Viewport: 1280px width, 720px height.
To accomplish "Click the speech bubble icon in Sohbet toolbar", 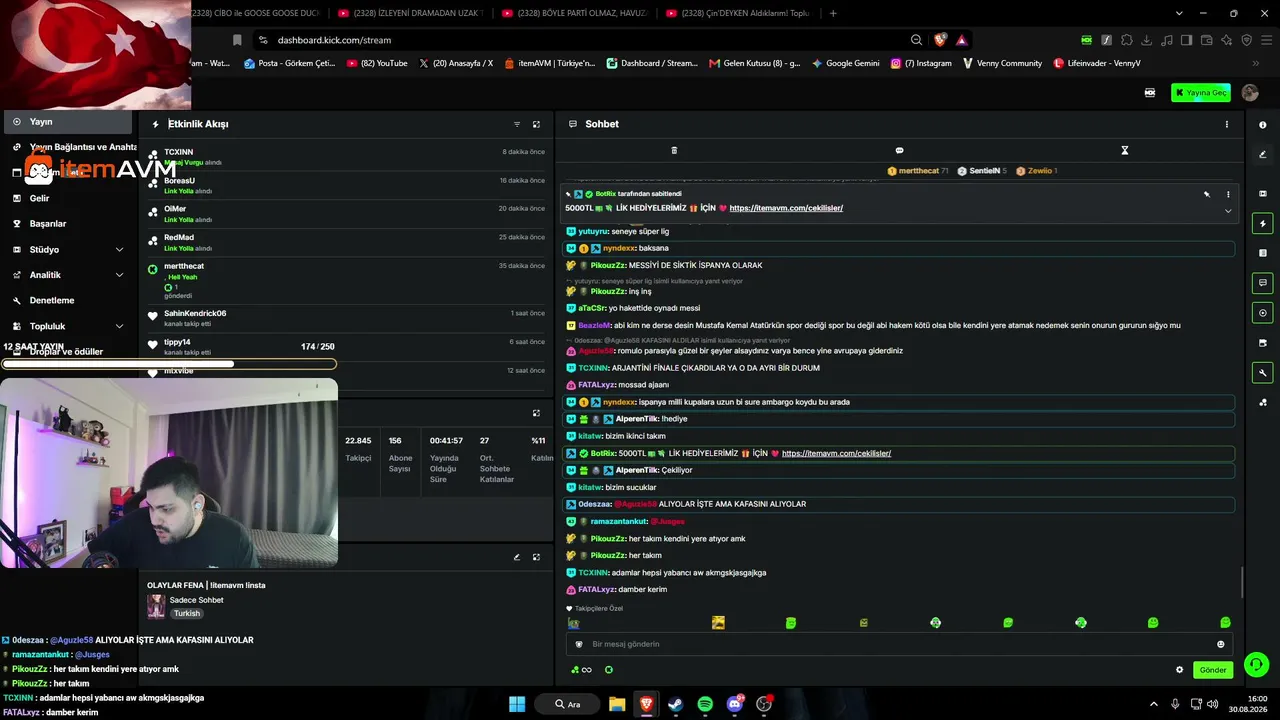I will 899,150.
